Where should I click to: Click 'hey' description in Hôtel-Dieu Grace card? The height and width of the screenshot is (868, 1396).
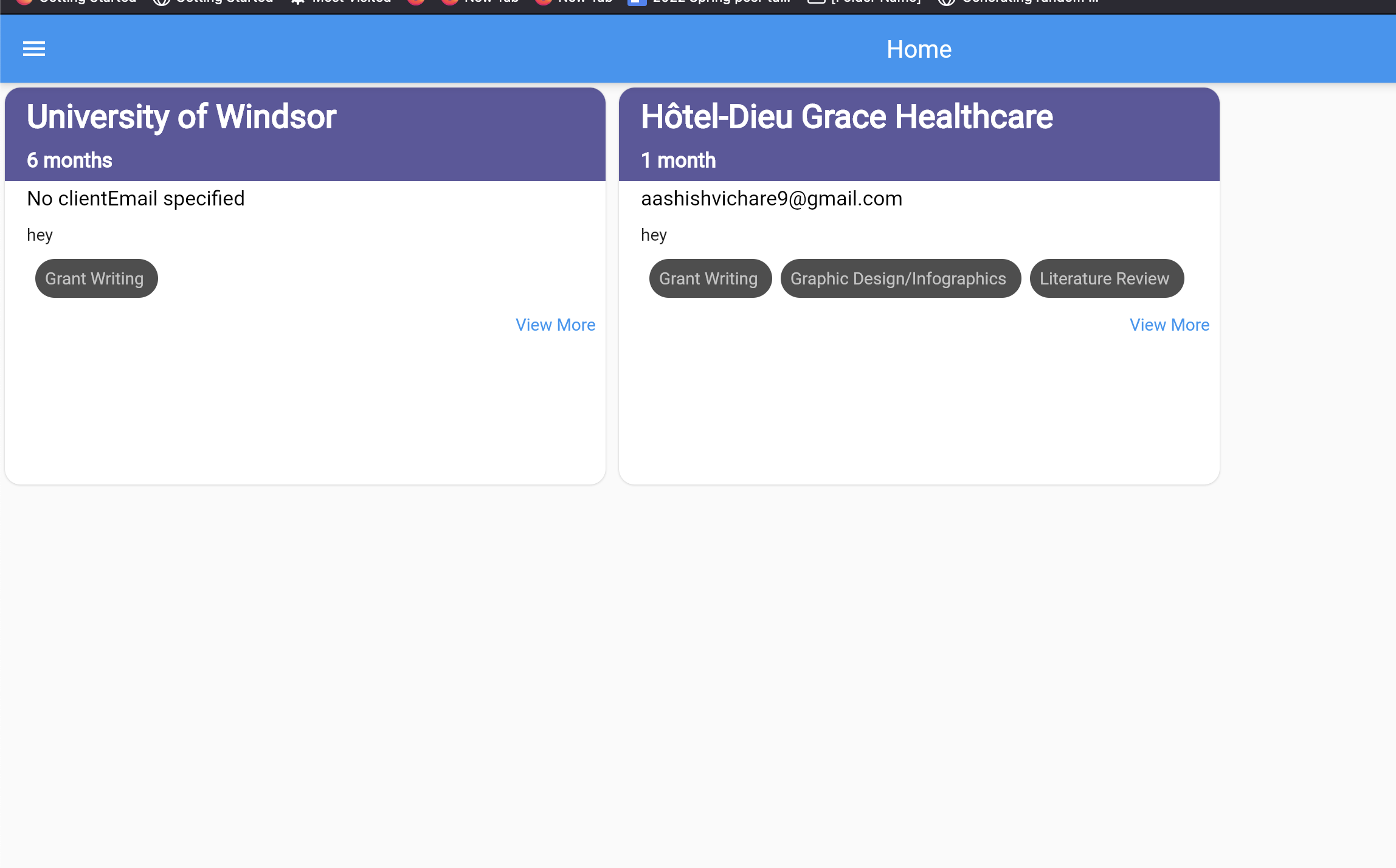point(654,235)
